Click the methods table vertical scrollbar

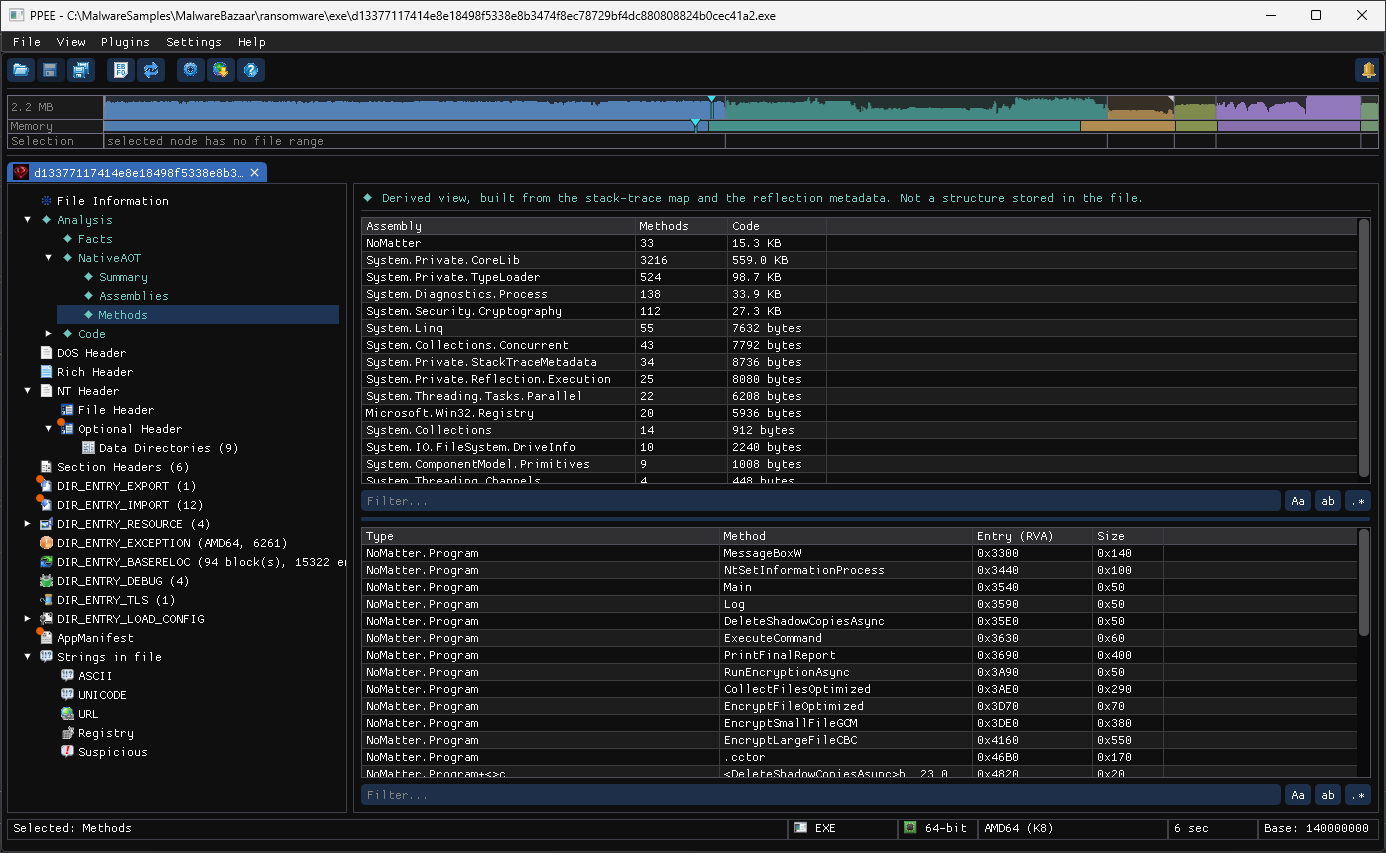(x=1364, y=582)
